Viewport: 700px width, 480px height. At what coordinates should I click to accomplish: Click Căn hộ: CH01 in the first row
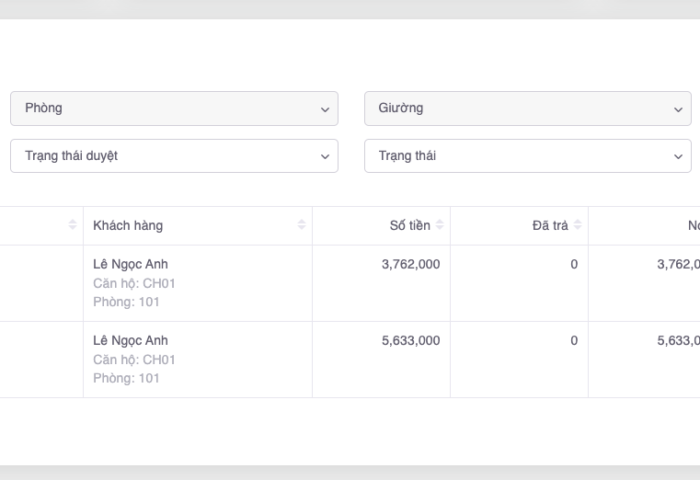tap(134, 284)
